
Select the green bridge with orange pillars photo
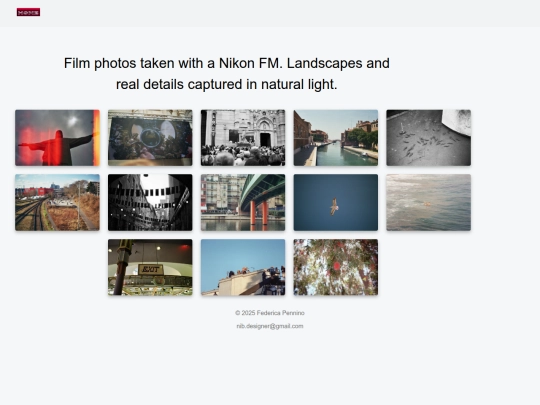click(243, 202)
